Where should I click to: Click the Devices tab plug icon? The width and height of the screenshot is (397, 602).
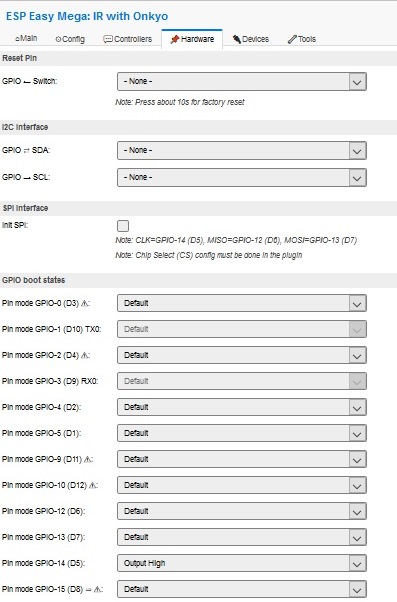click(x=237, y=39)
